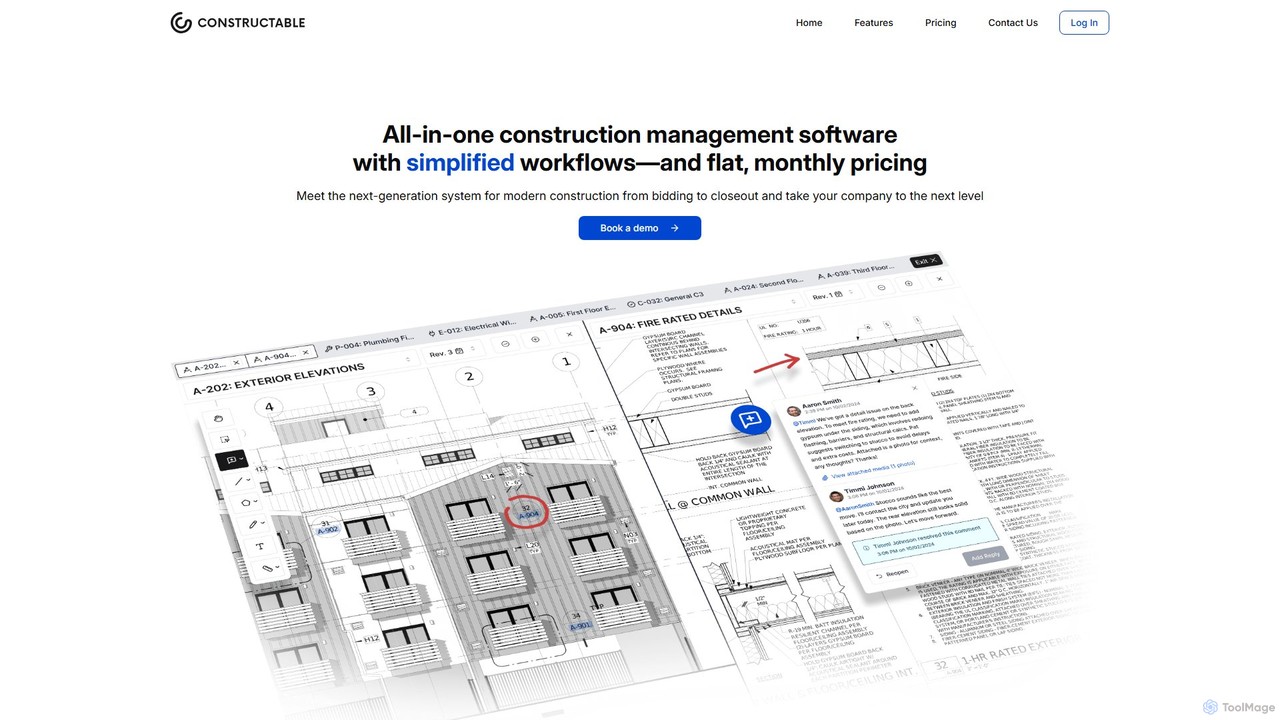Select the pencil markup tool
The height and width of the screenshot is (720, 1280).
point(253,524)
